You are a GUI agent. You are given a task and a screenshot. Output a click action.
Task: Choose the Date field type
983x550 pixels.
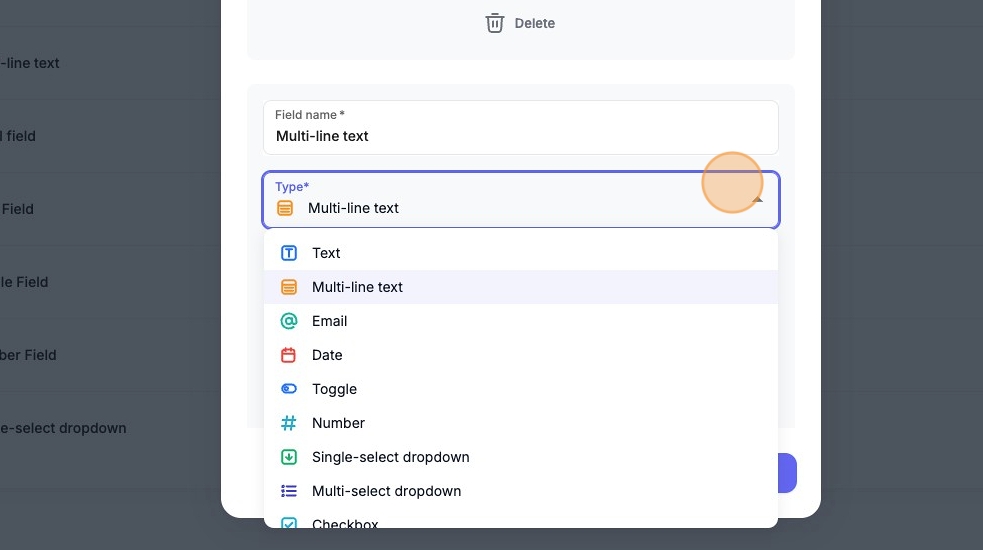[521, 355]
